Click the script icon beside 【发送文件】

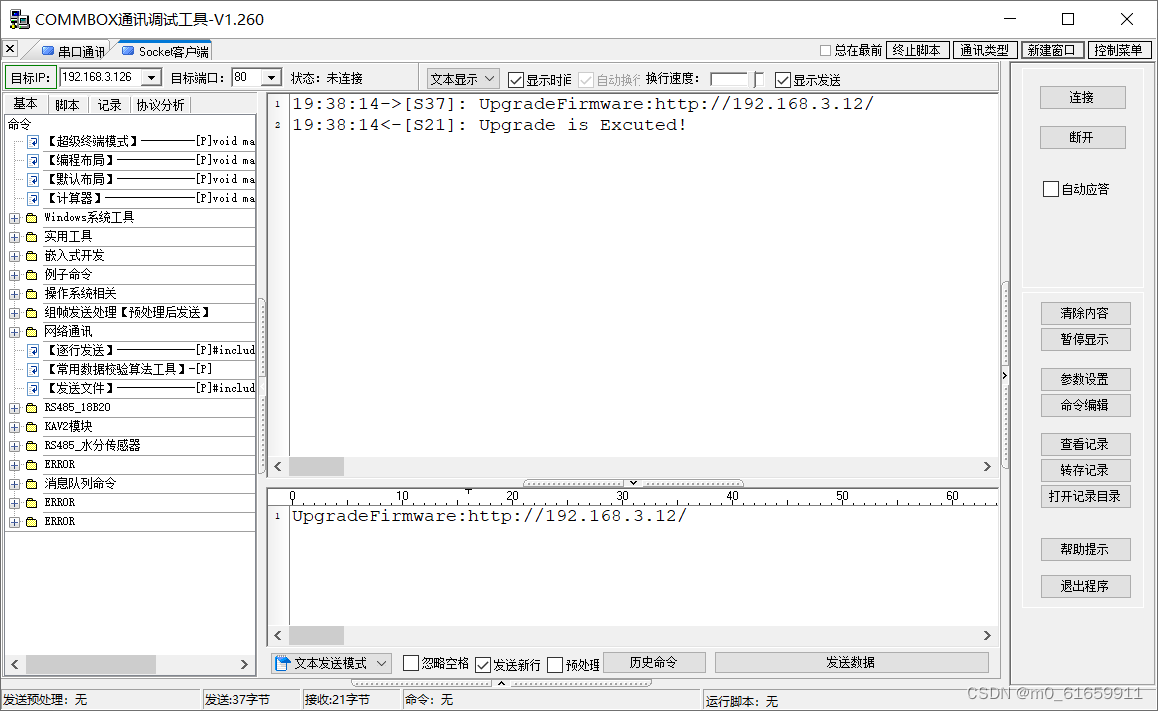click(33, 388)
